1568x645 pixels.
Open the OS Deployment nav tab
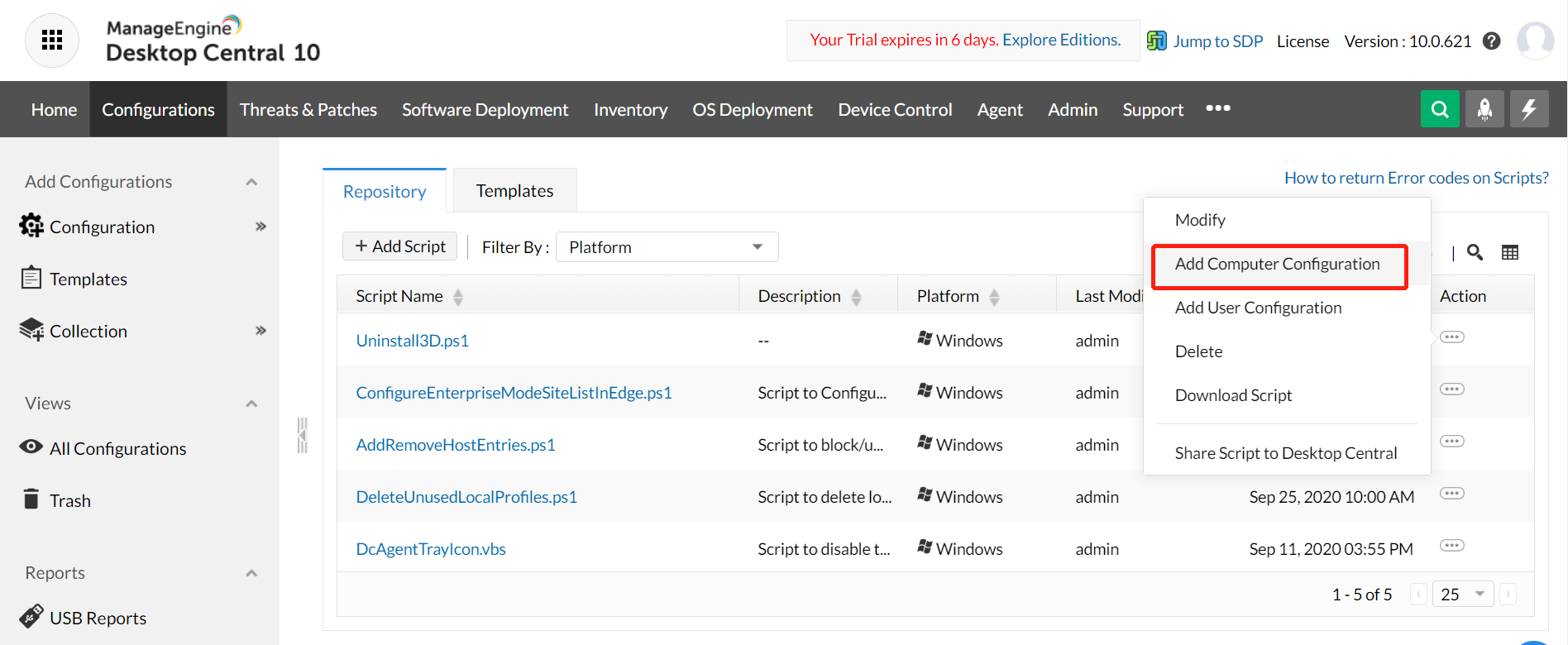point(753,109)
